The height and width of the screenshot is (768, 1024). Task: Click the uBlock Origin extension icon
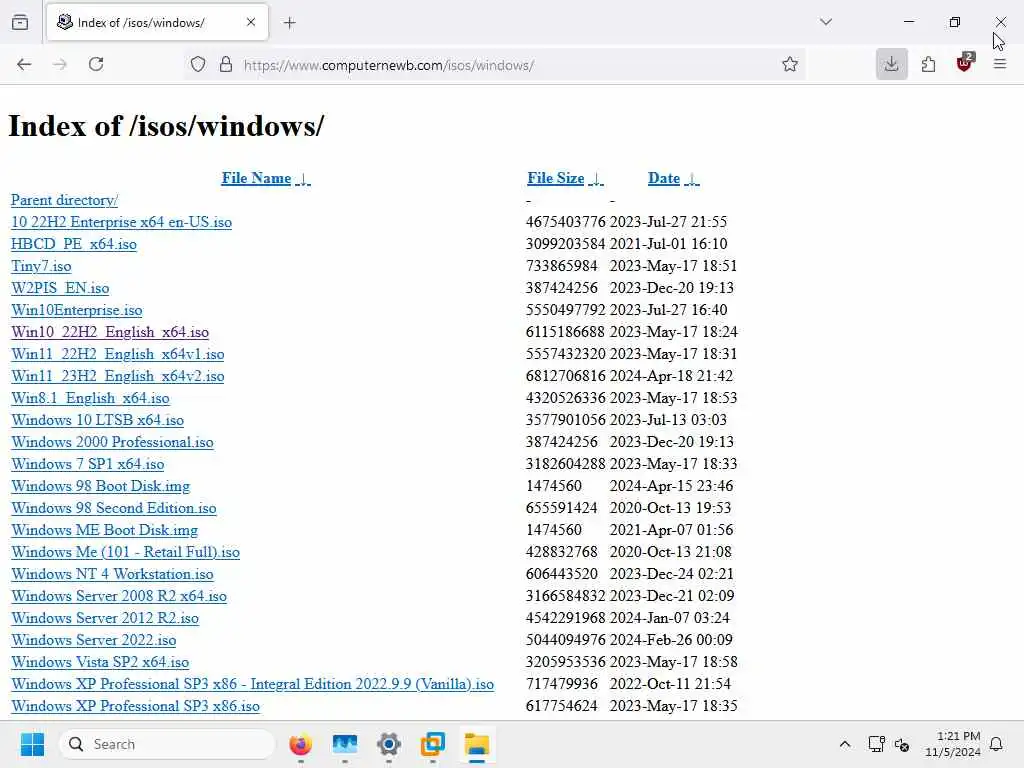[965, 63]
